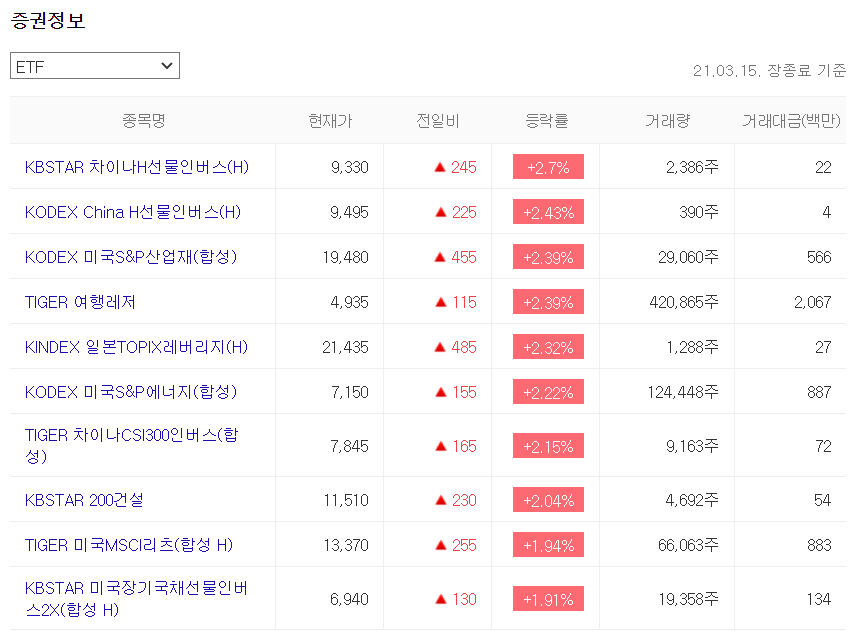The height and width of the screenshot is (637, 862).
Task: Click trading value 2,067
Action: pos(813,302)
